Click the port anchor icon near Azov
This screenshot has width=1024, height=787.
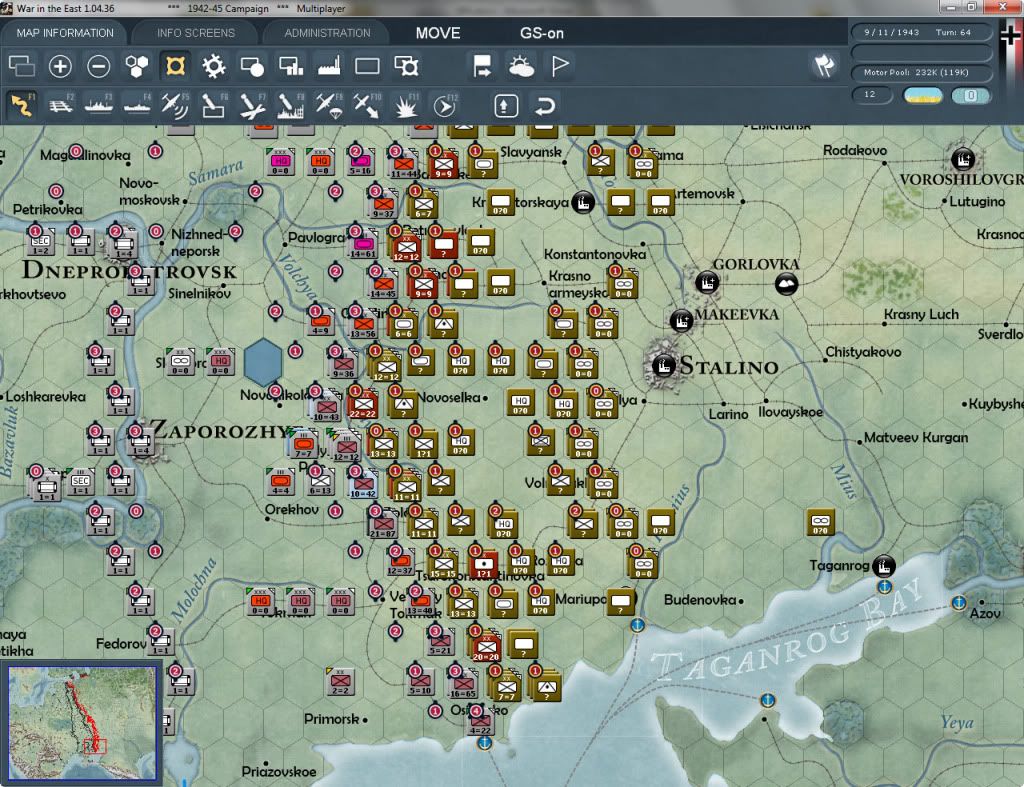coord(959,602)
